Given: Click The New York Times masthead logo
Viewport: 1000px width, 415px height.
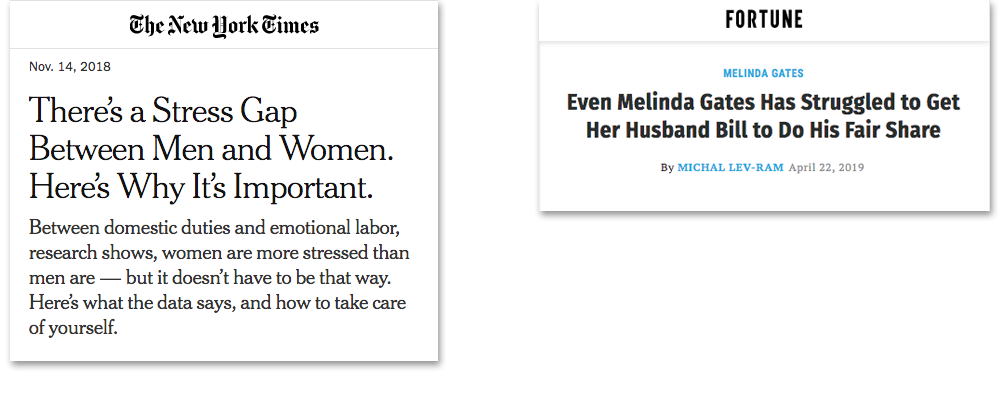Looking at the screenshot, I should 224,25.
